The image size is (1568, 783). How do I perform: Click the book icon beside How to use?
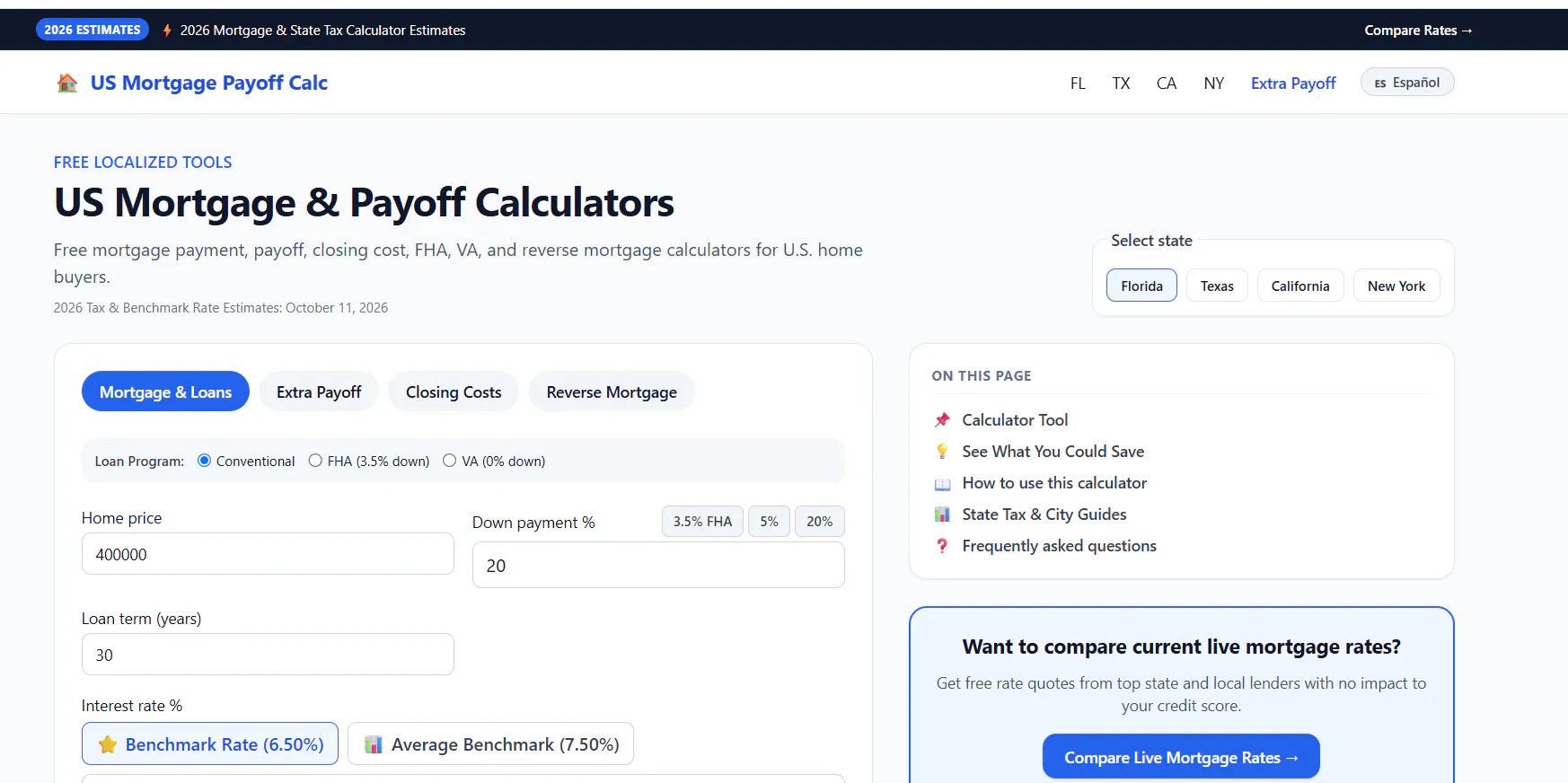[x=942, y=484]
